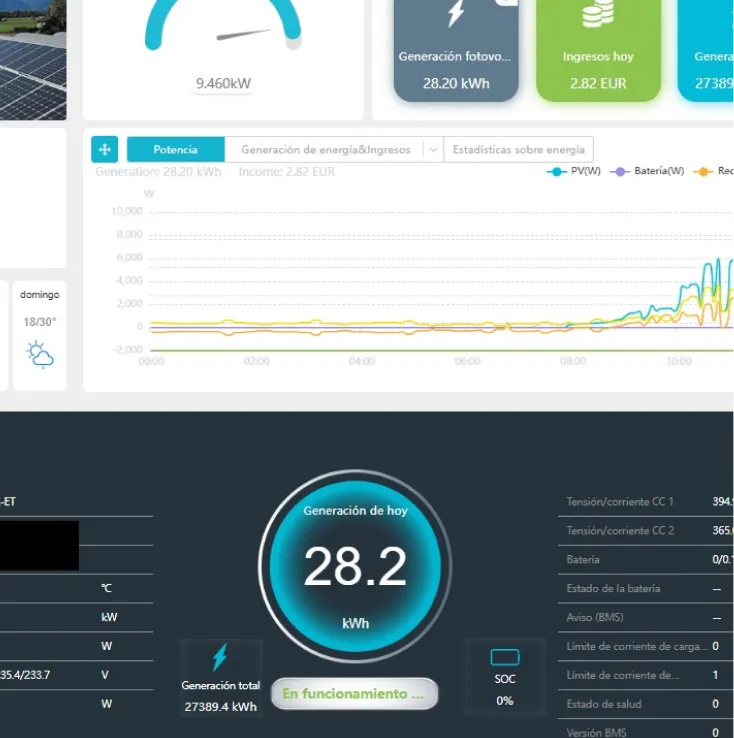Click the blue lightning icon above Generación total

(x=220, y=657)
